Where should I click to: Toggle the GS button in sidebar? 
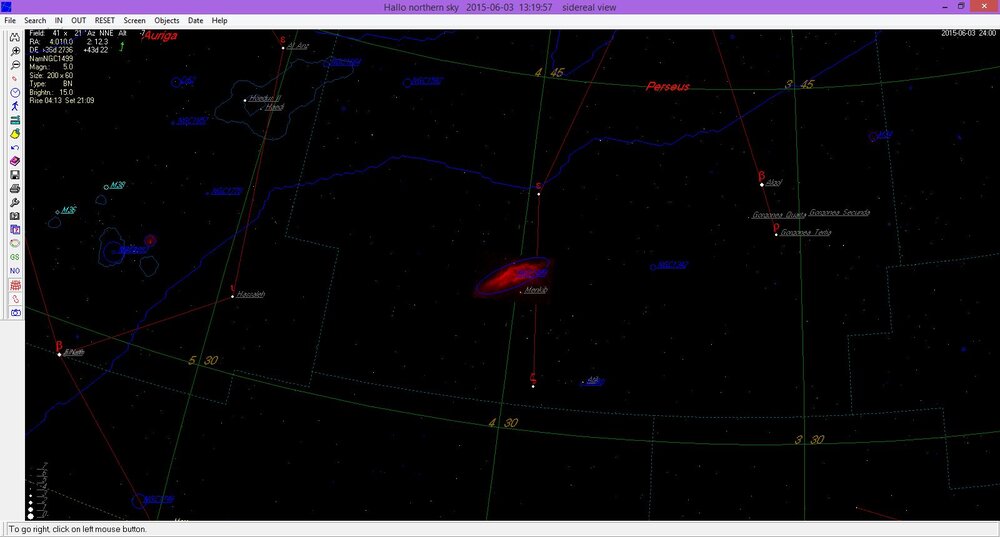click(16, 257)
